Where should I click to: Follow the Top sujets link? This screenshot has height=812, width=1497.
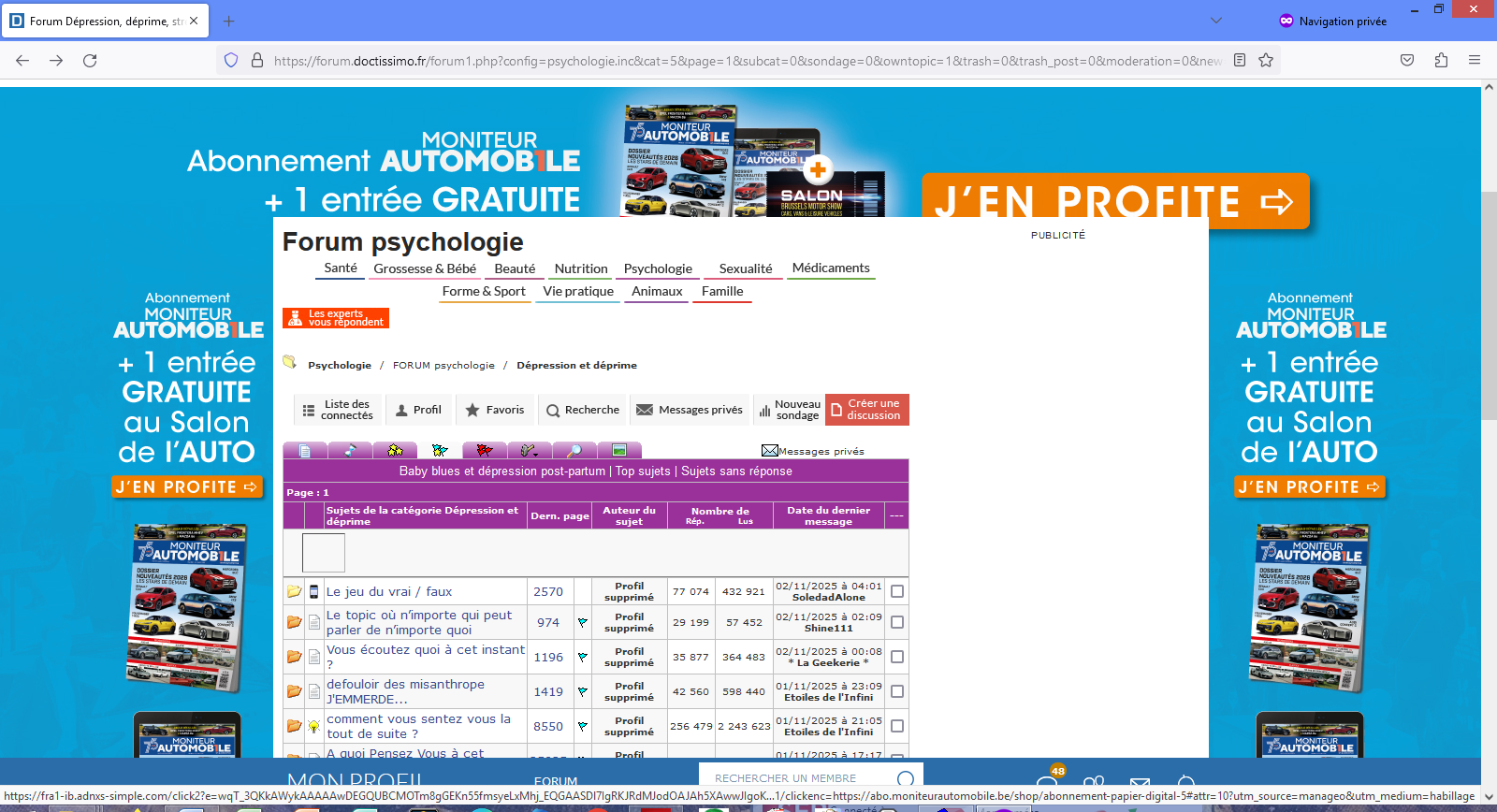(x=643, y=471)
